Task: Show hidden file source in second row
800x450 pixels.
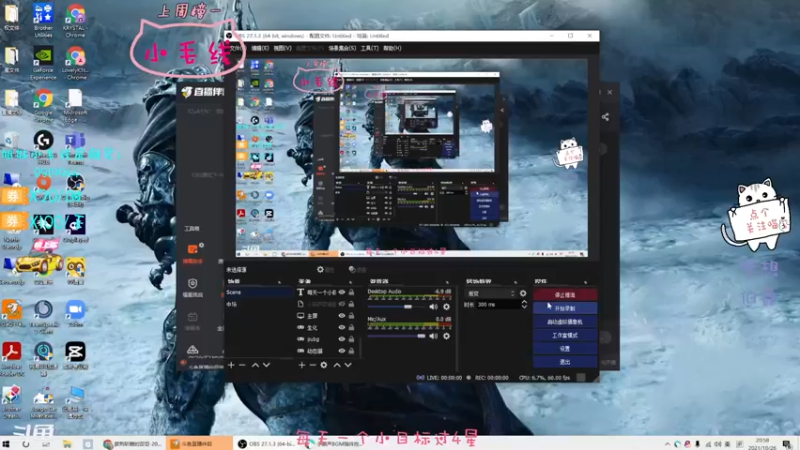Action: 342,304
